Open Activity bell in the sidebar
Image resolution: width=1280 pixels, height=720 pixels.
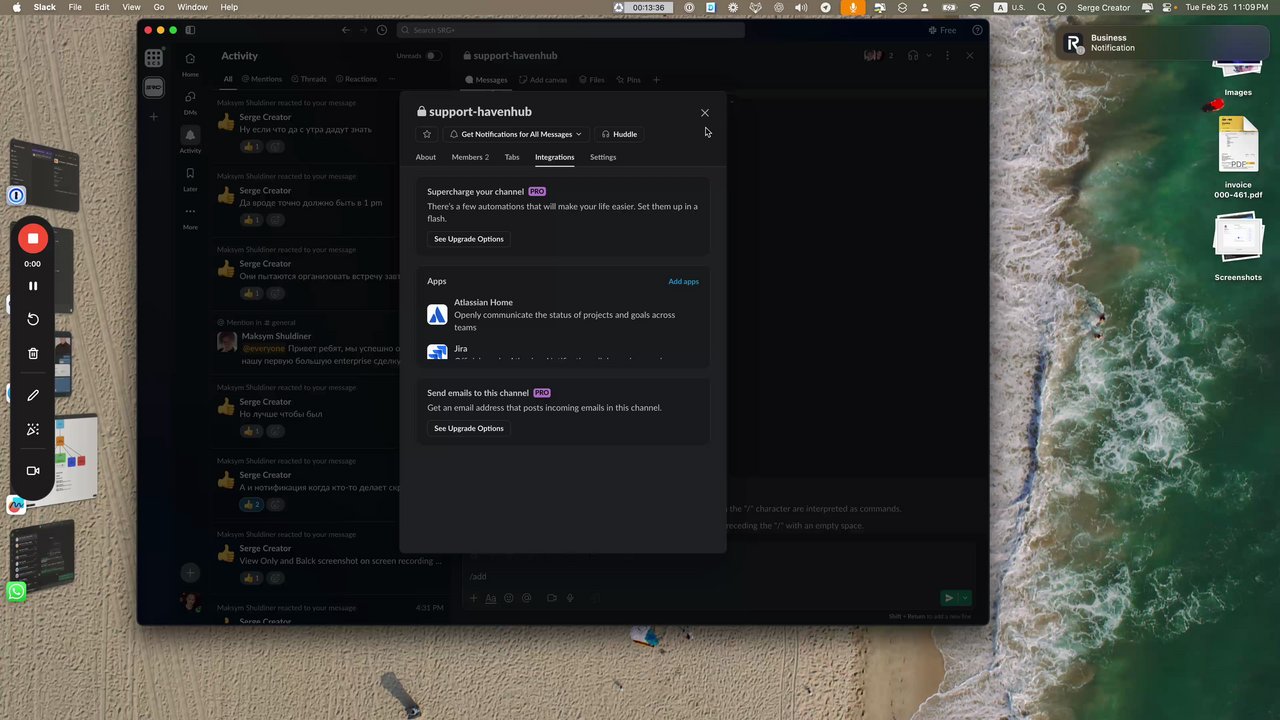190,139
